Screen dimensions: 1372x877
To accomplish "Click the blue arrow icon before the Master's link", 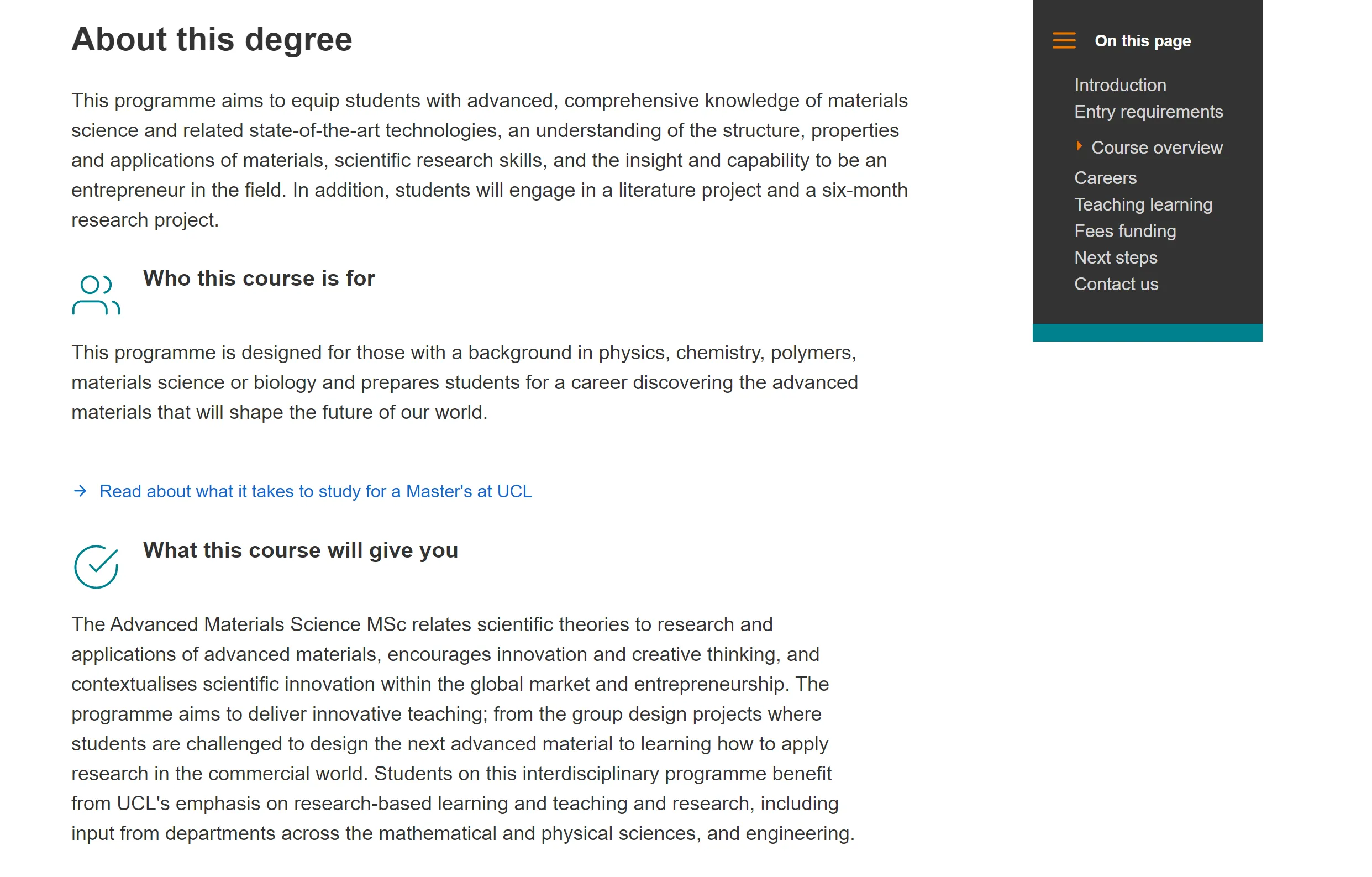I will coord(80,491).
